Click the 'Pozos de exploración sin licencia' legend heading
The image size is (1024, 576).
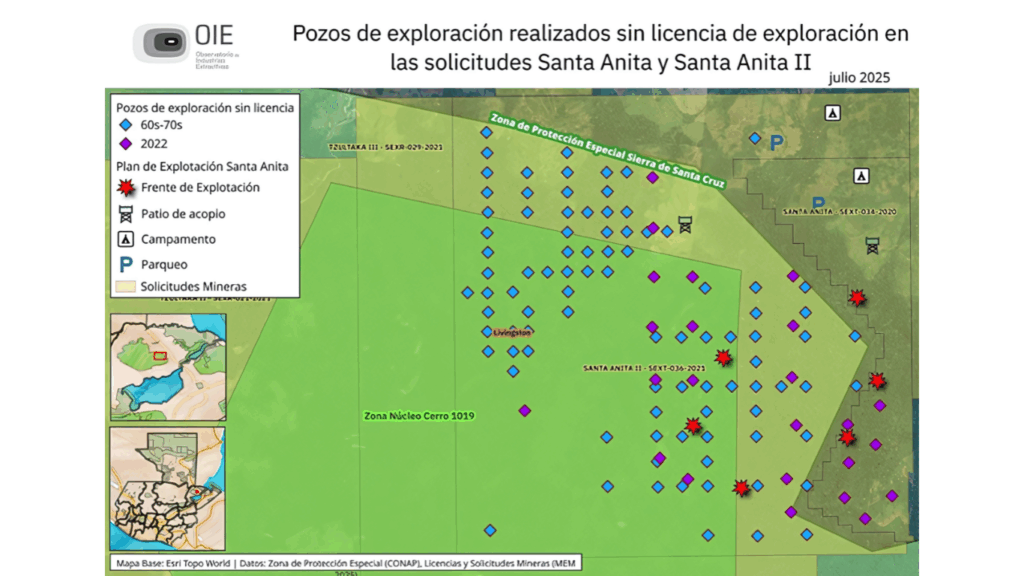(x=205, y=108)
